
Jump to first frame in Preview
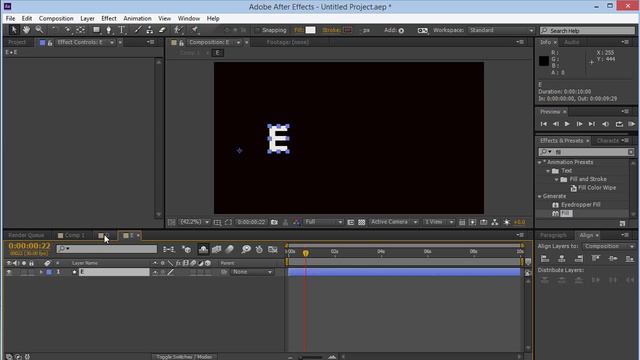click(x=544, y=124)
